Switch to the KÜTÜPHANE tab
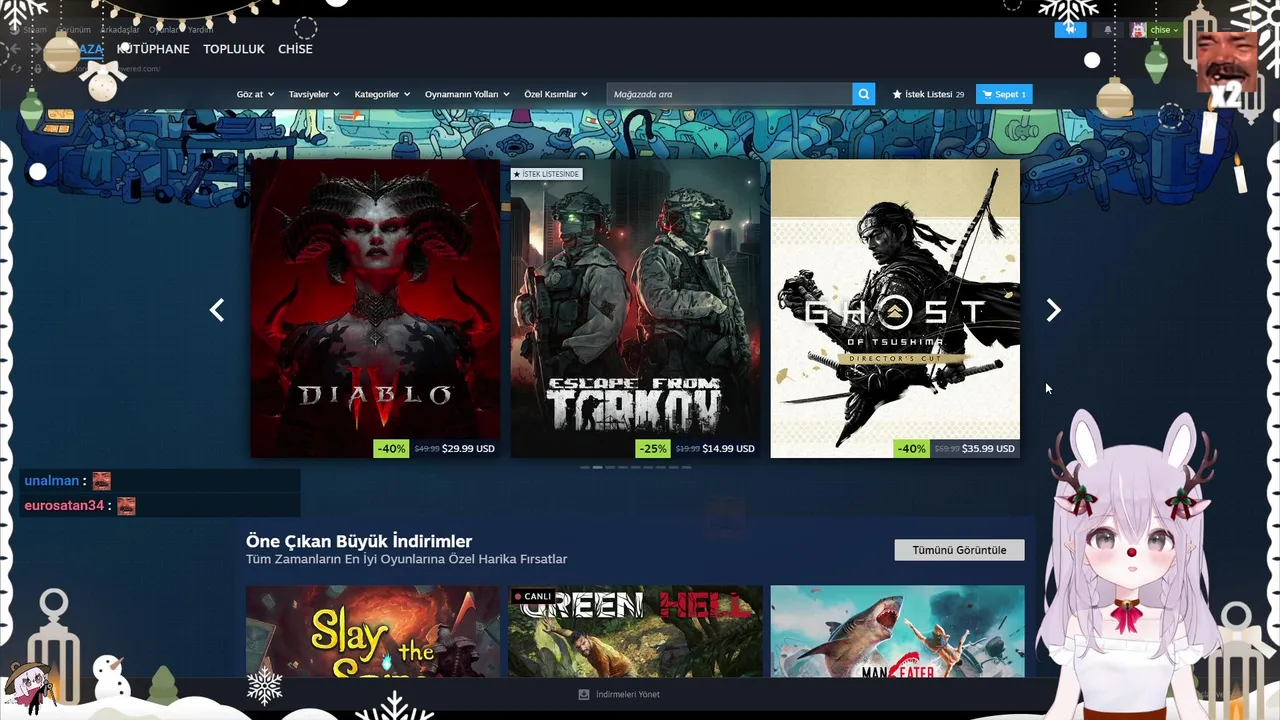1280x720 pixels. 153,49
